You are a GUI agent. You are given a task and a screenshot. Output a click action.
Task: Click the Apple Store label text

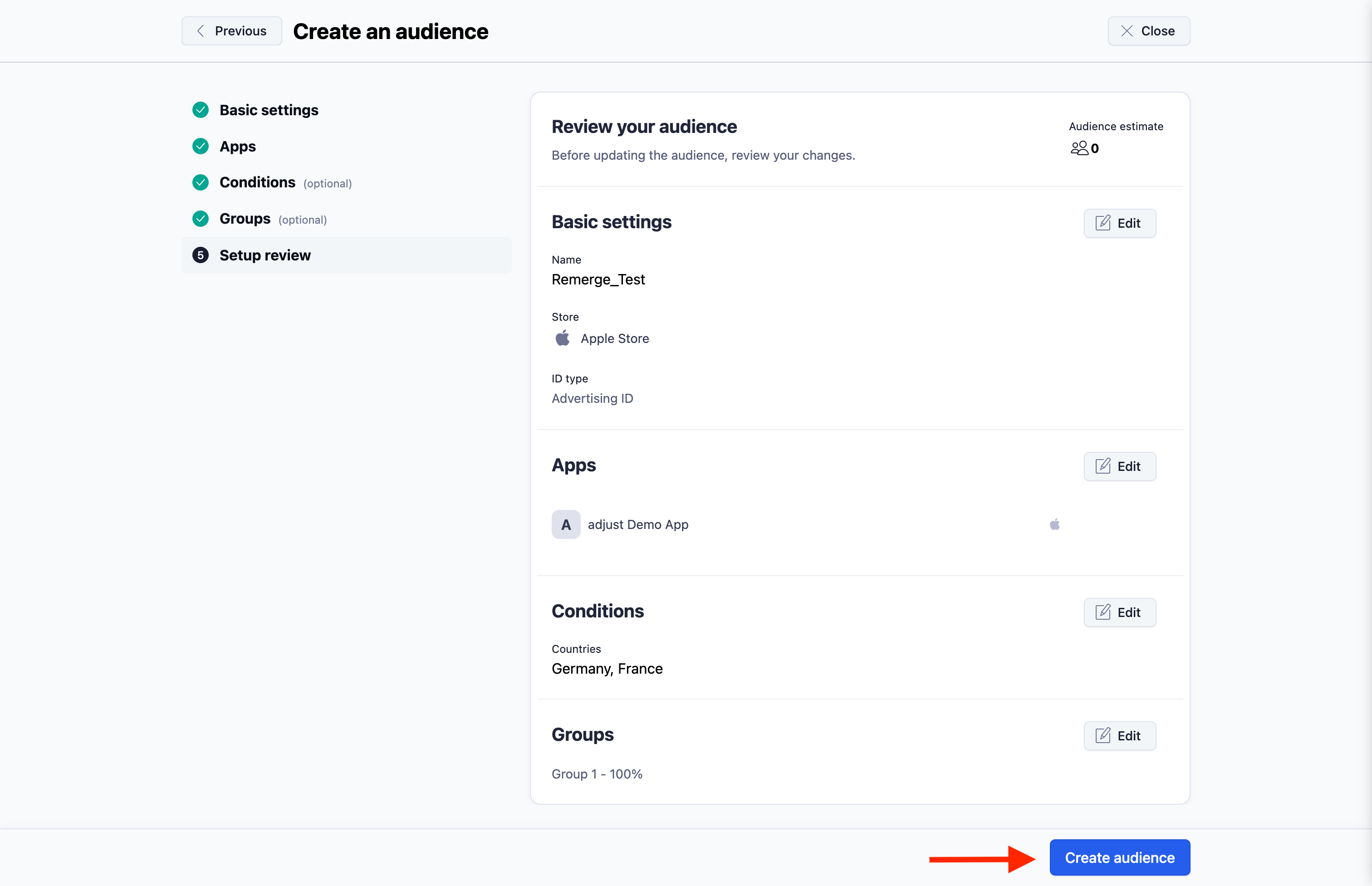(x=615, y=339)
